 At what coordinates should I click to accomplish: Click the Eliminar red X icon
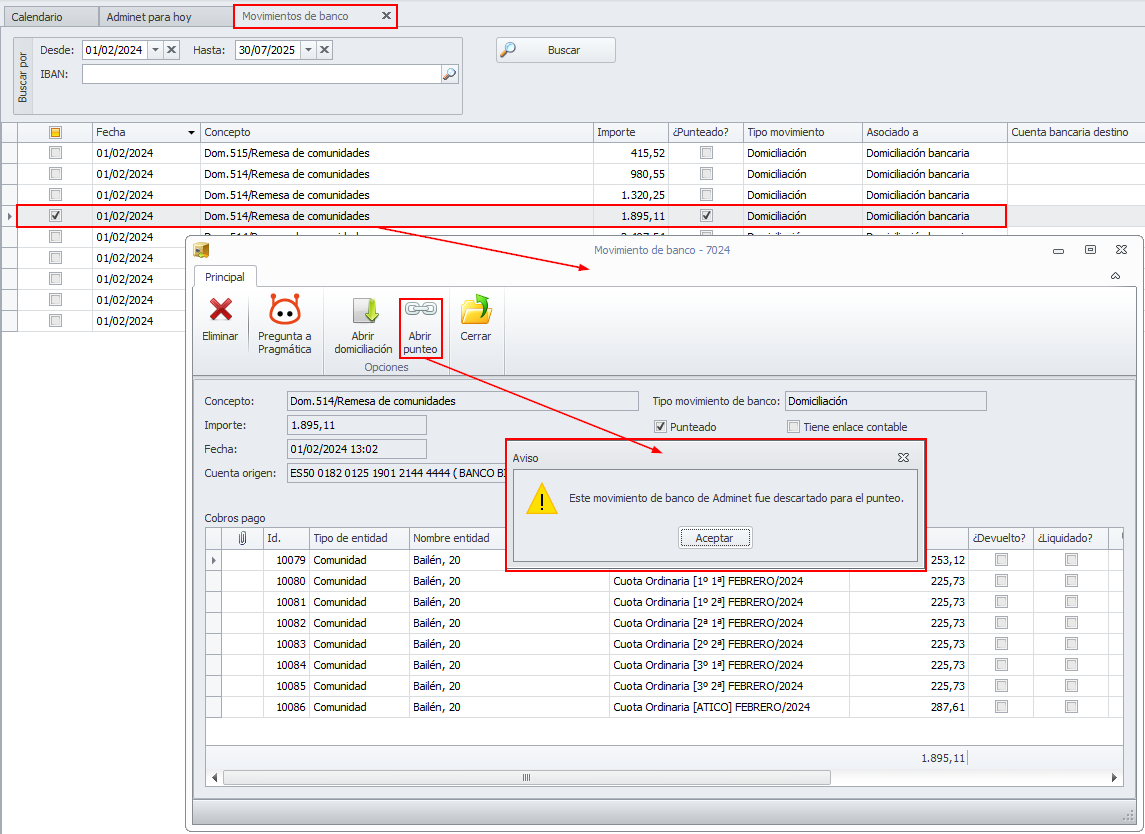(221, 310)
